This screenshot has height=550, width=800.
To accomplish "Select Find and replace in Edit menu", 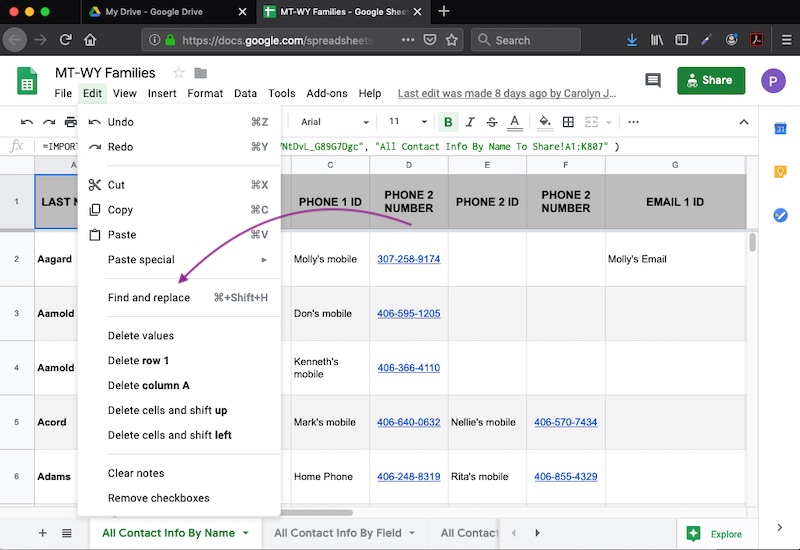I will tap(179, 297).
